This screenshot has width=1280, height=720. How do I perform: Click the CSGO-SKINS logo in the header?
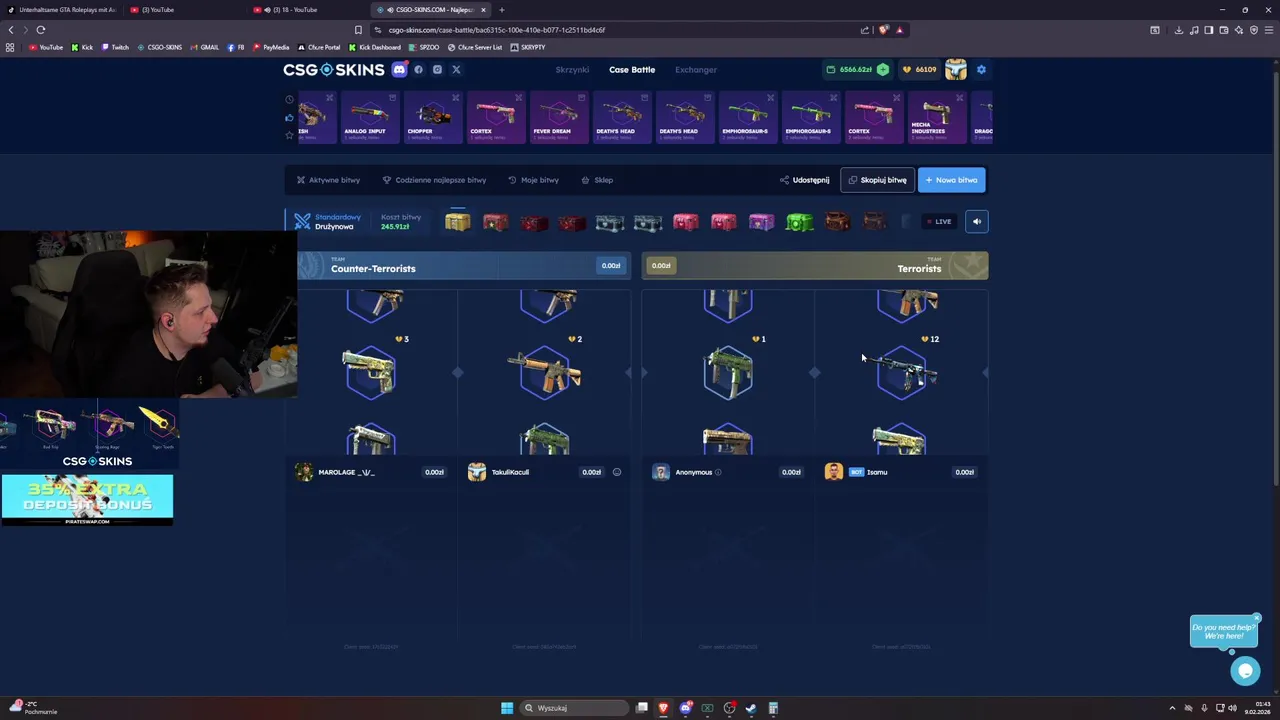coord(333,69)
